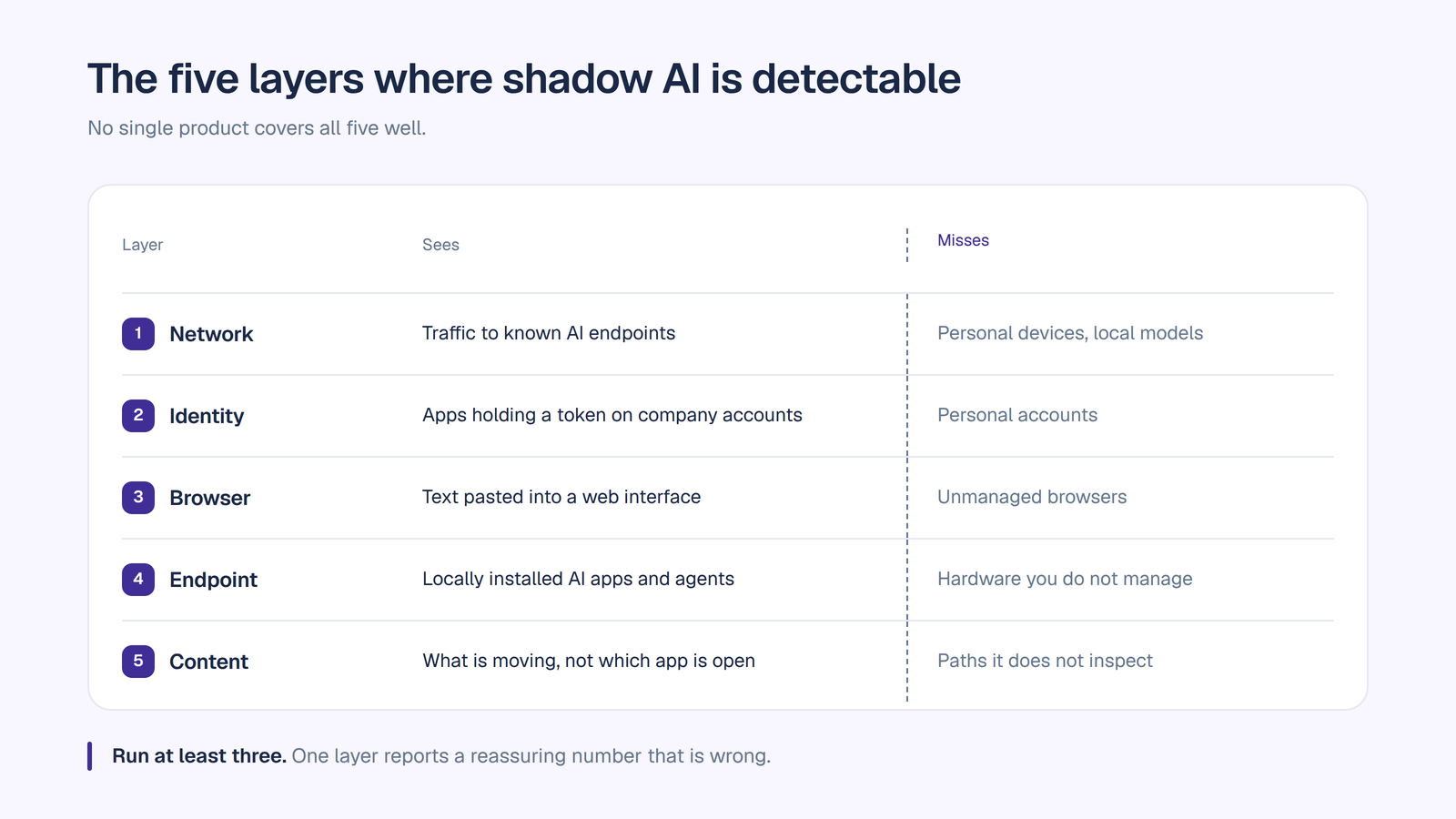The width and height of the screenshot is (1456, 819).
Task: Click the number 3 badge beside Browser
Action: (x=138, y=498)
